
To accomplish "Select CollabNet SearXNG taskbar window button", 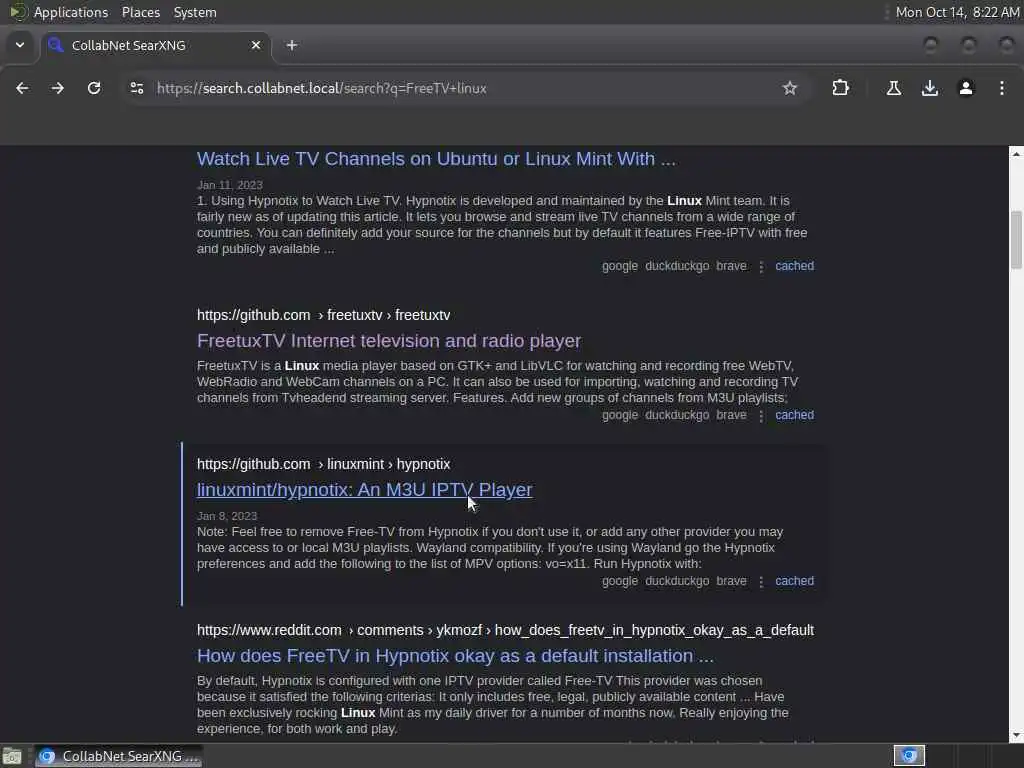I will point(118,756).
